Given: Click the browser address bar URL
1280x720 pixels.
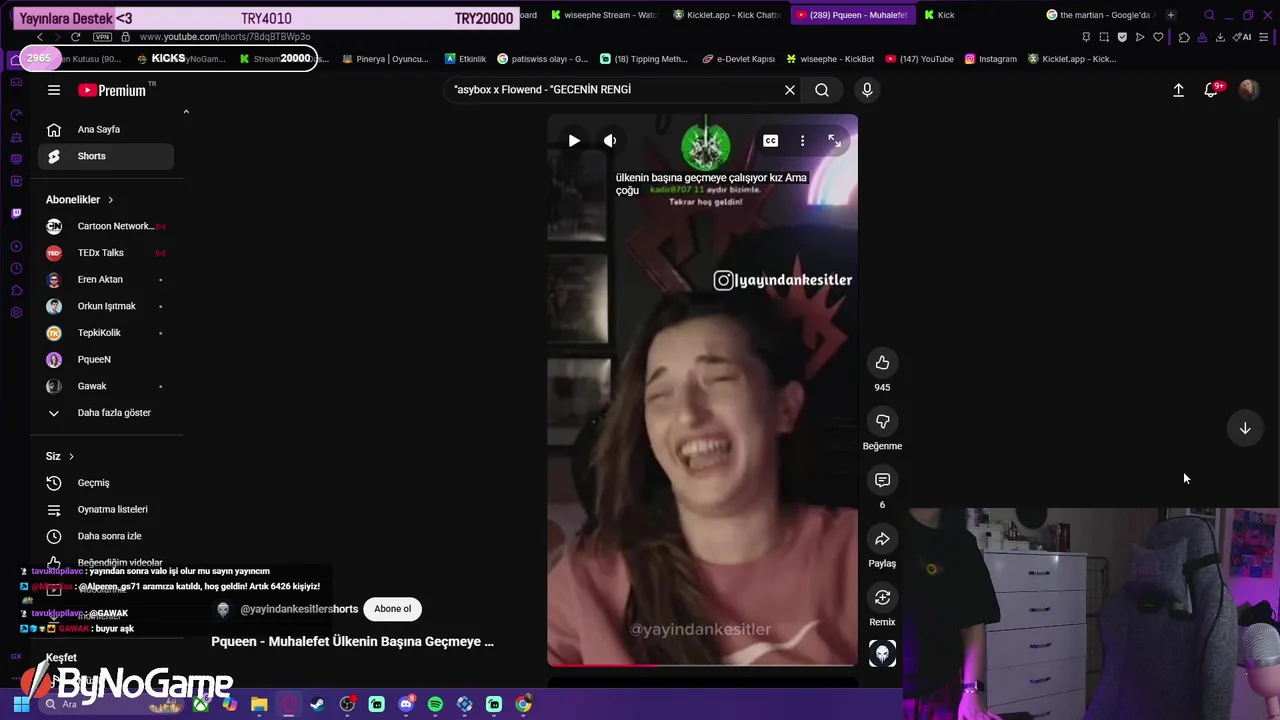Looking at the screenshot, I should [x=224, y=37].
